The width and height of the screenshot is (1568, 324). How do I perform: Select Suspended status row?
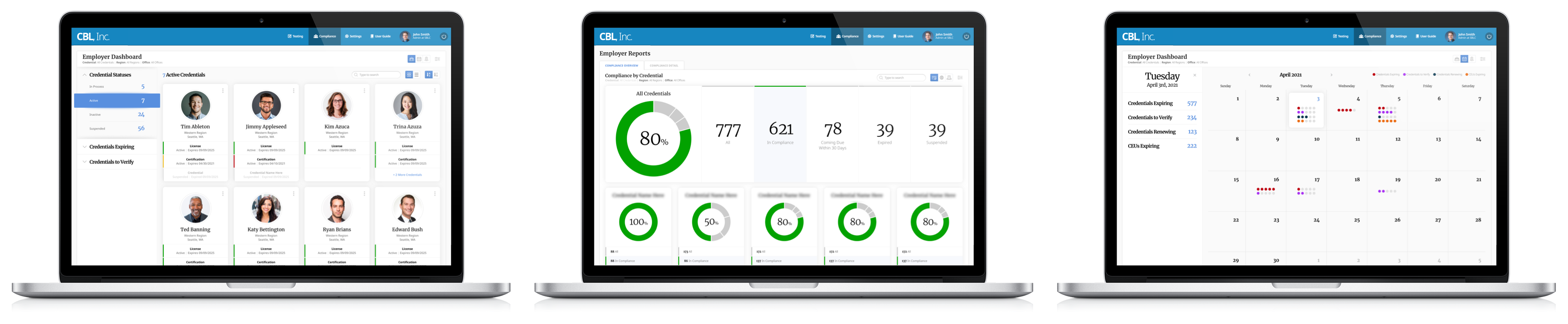117,129
